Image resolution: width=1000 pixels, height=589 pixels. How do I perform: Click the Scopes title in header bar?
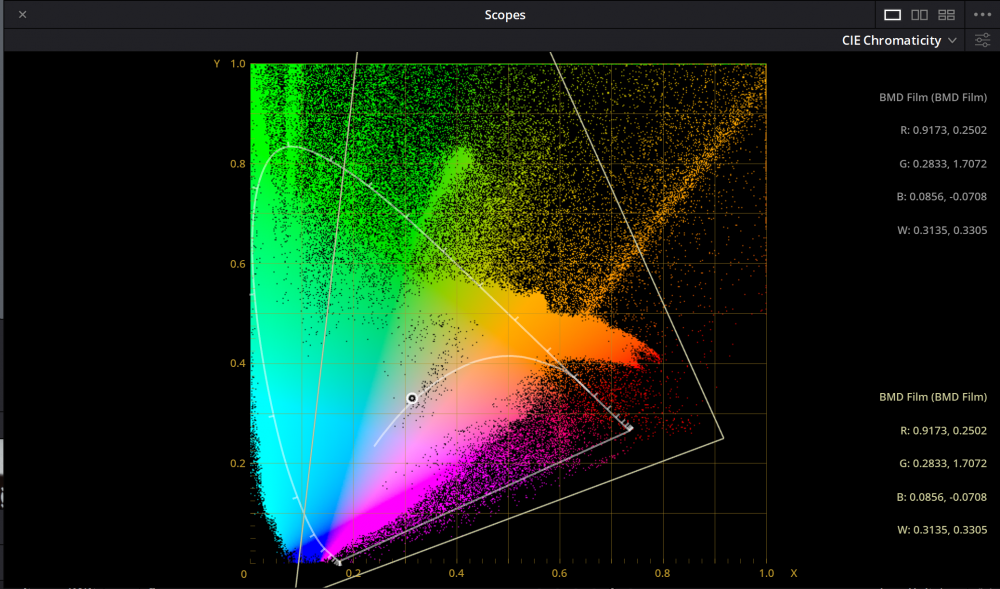tap(505, 15)
